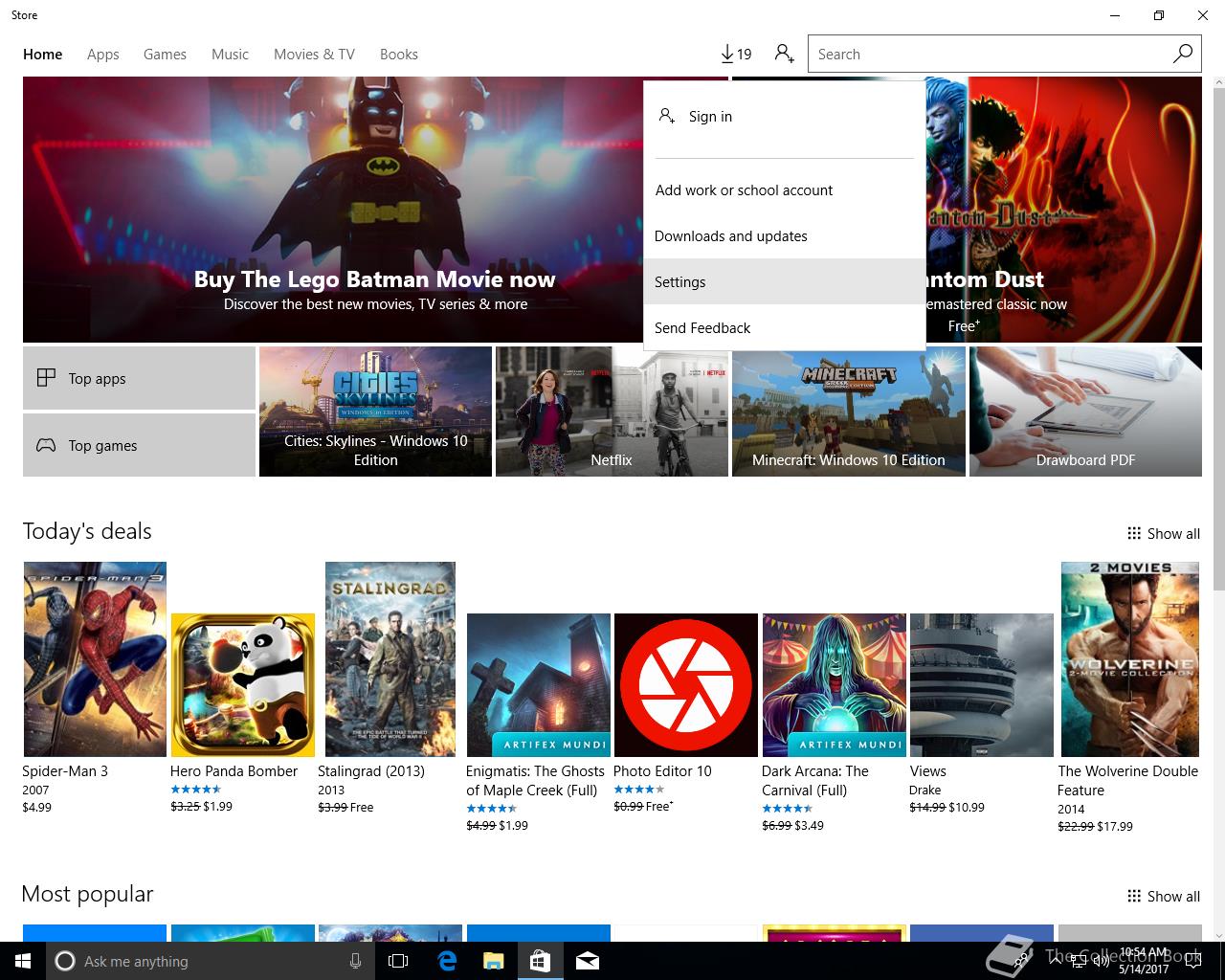
Task: Open the Stalingrad (2013) poster
Action: point(390,659)
